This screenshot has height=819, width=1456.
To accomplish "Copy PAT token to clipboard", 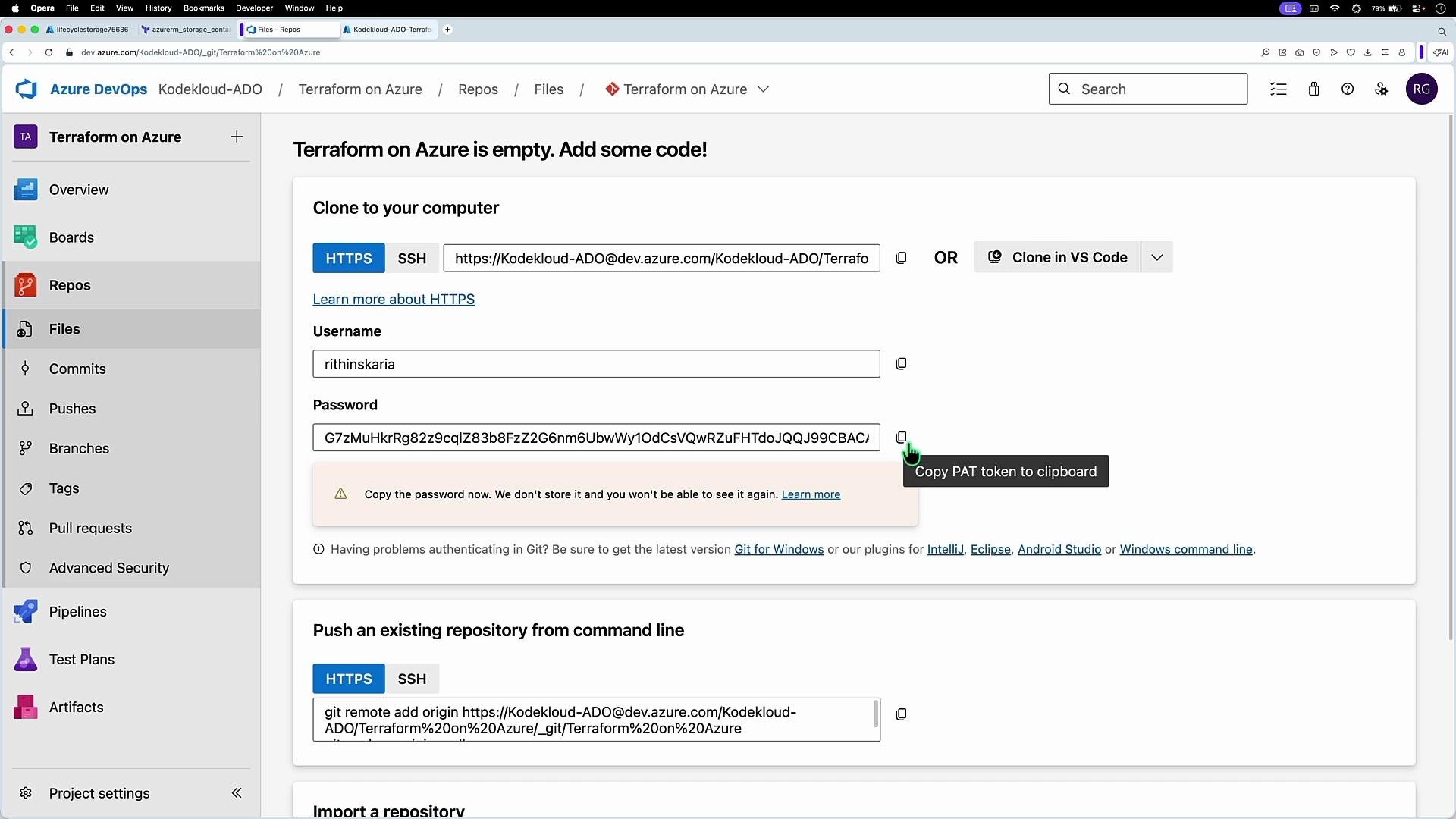I will 901,438.
